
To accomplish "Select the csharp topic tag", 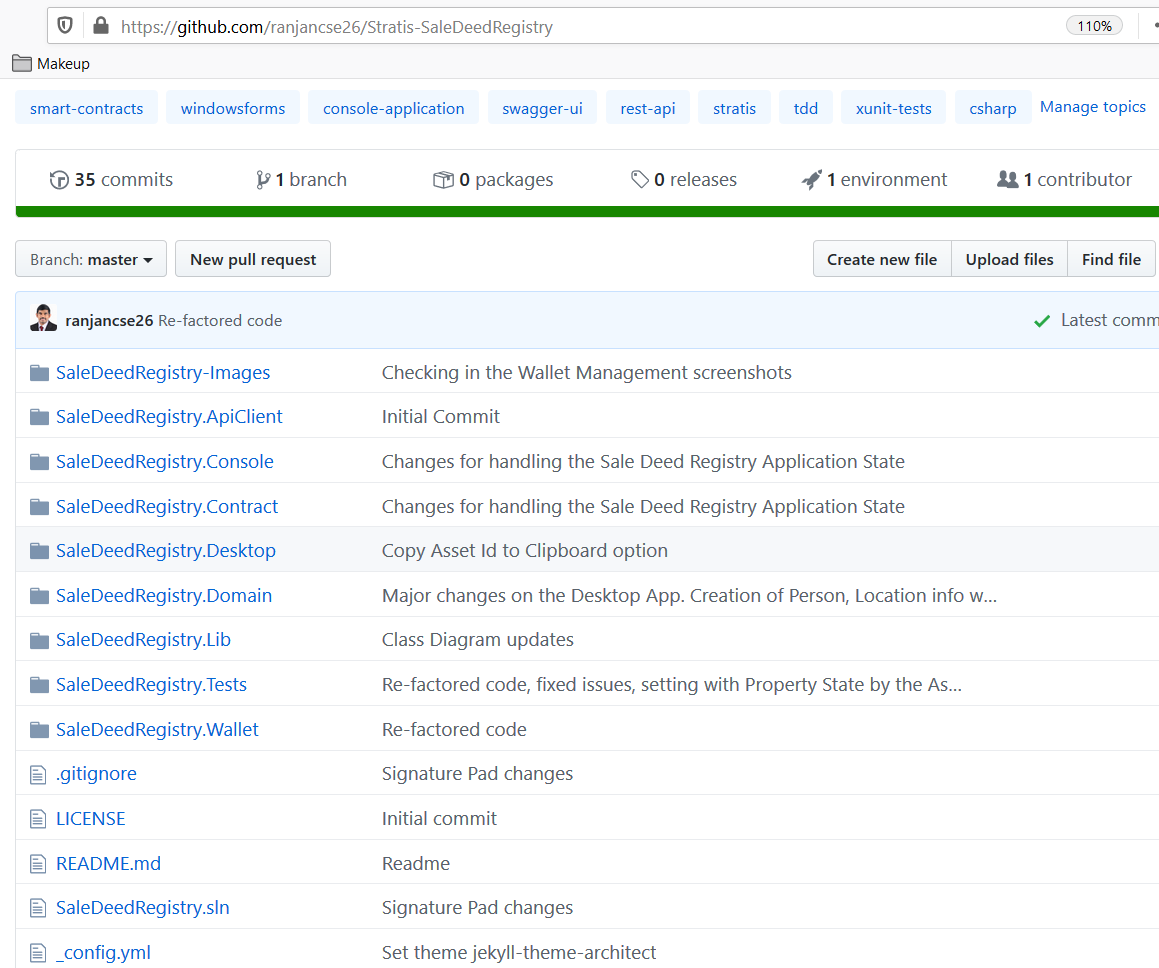I will pos(993,108).
